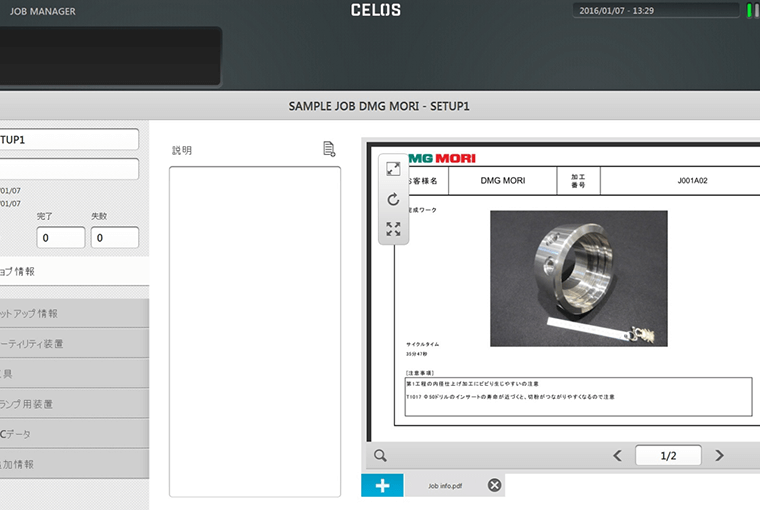Open the NCデータ section
The height and width of the screenshot is (510, 760).
tap(74, 434)
